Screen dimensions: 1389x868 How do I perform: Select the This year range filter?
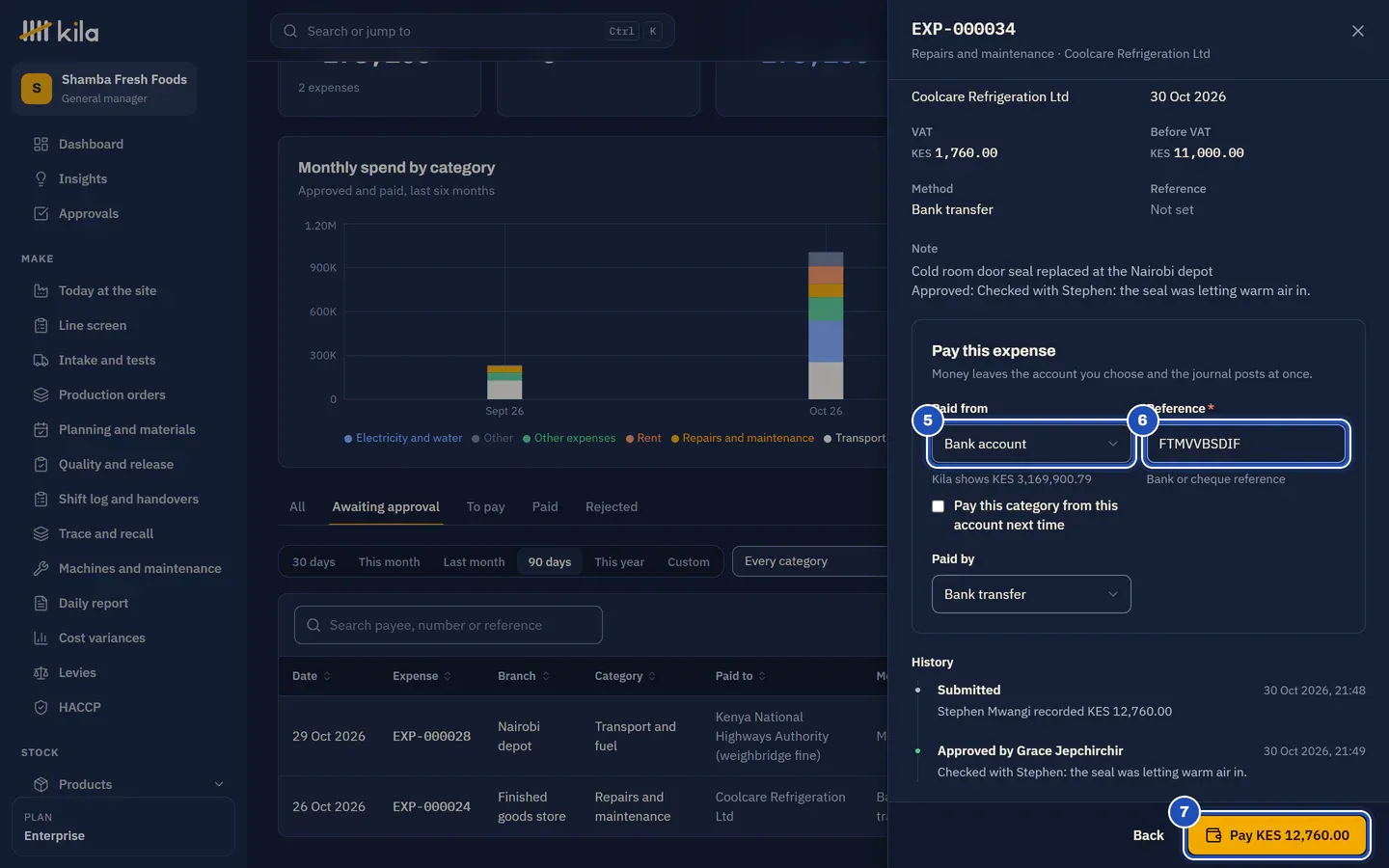(x=619, y=562)
